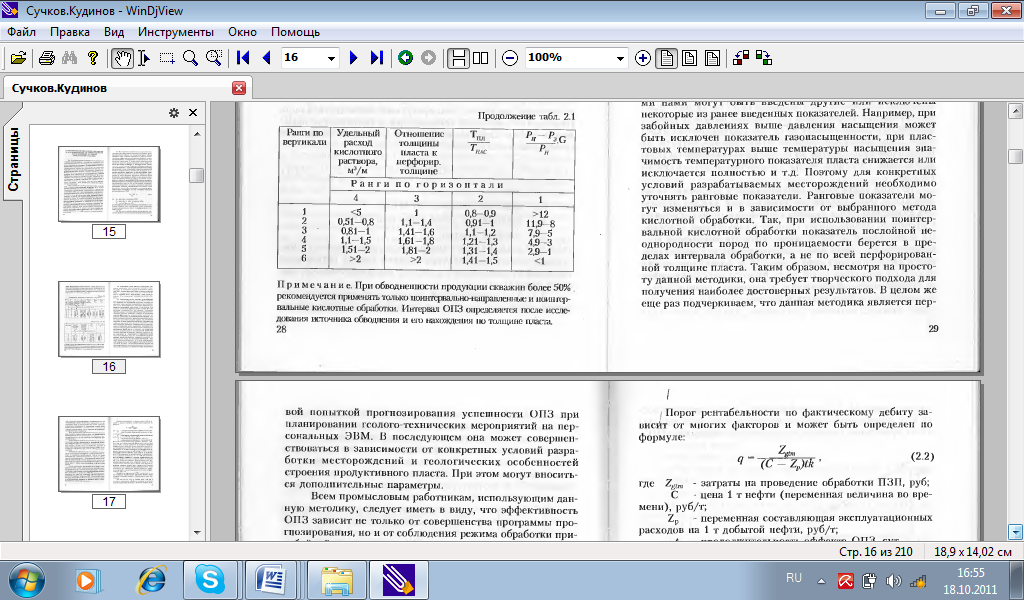Open the Правка menu
The height and width of the screenshot is (600, 1024).
click(x=70, y=32)
